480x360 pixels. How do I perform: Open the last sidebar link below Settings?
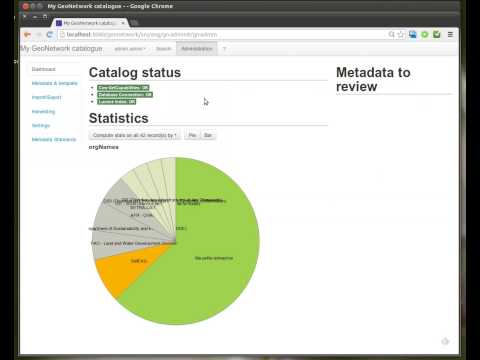[x=54, y=140]
